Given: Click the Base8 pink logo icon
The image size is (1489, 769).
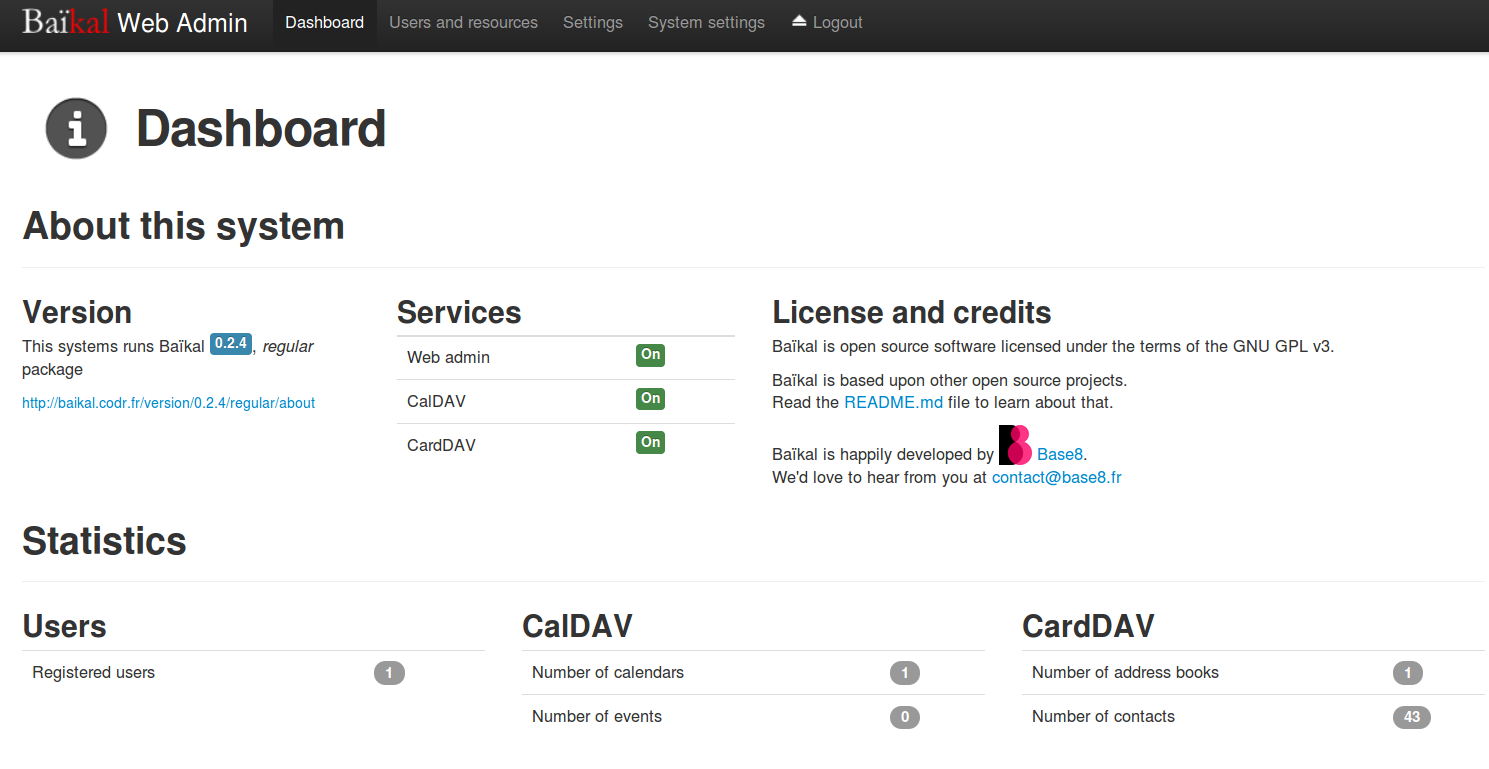Looking at the screenshot, I should tap(1015, 445).
